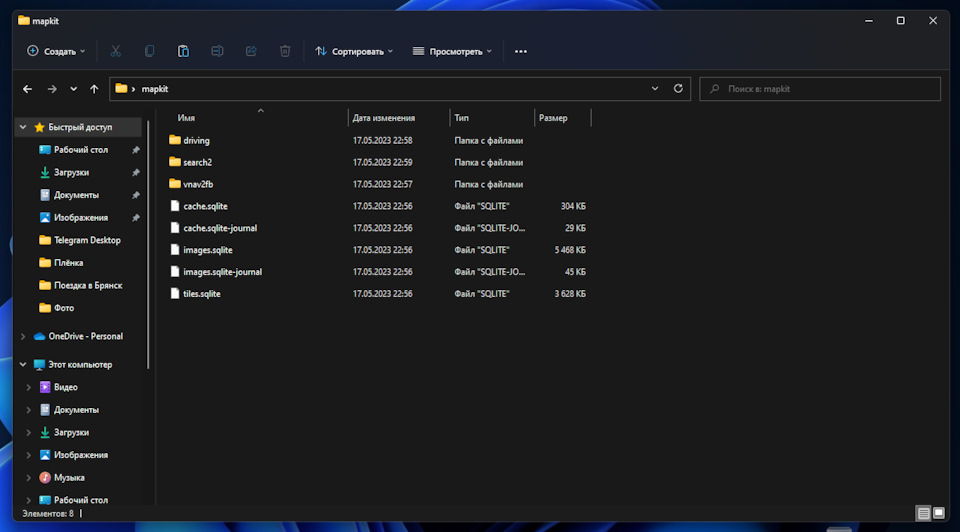Click the Delete trash icon

(x=285, y=51)
